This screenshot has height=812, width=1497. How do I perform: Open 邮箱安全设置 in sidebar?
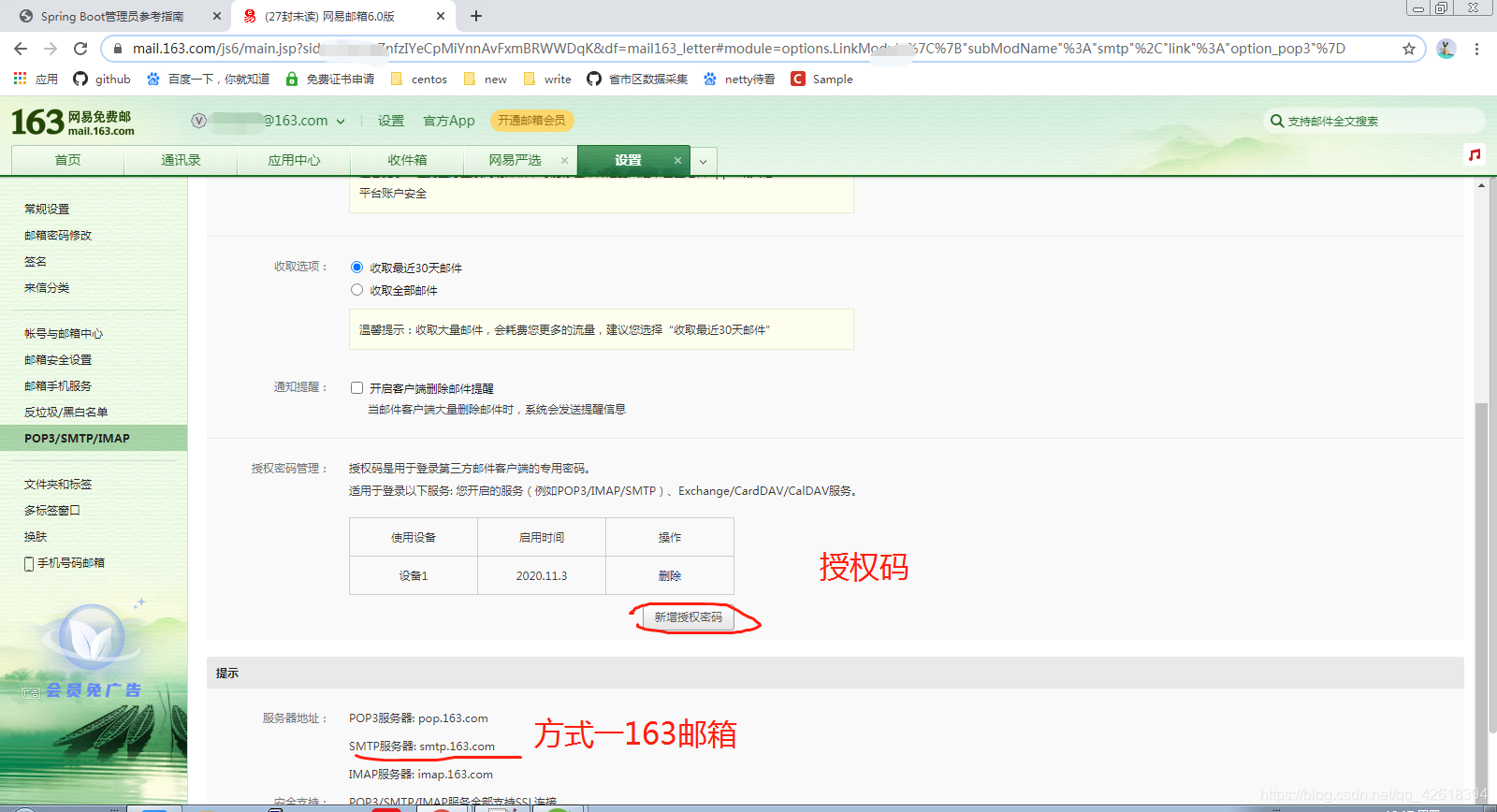click(58, 359)
